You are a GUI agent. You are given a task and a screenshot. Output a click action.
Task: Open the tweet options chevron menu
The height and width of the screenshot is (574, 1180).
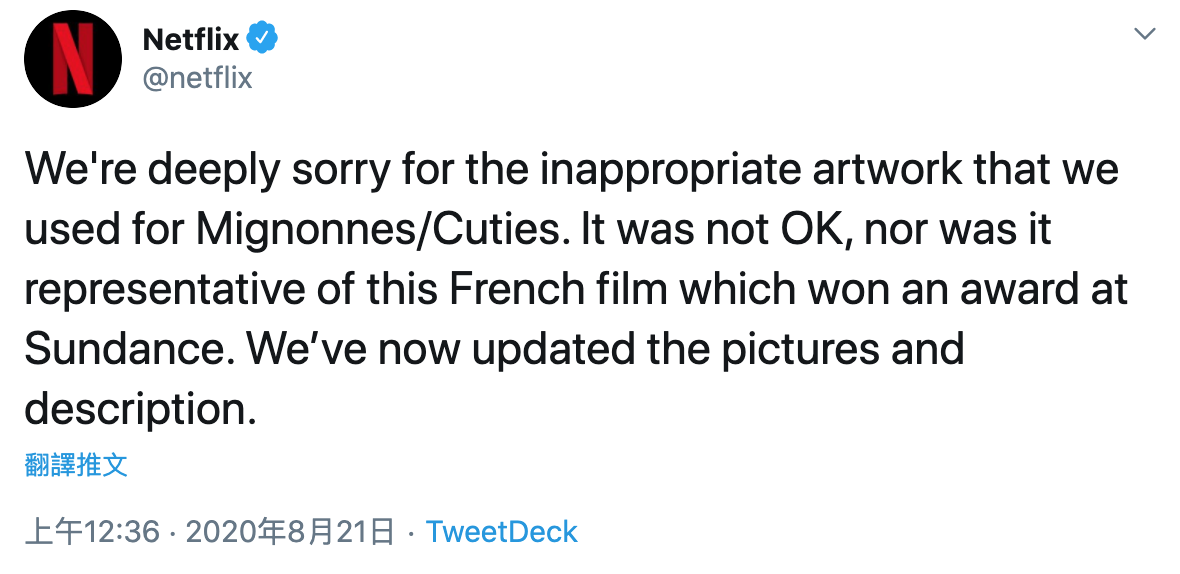point(1144,35)
